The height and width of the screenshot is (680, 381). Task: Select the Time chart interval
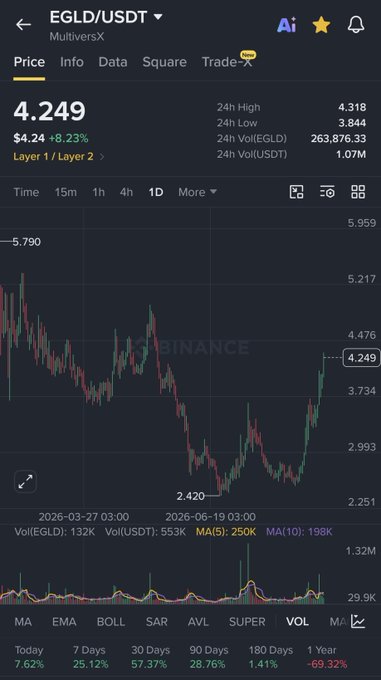26,192
